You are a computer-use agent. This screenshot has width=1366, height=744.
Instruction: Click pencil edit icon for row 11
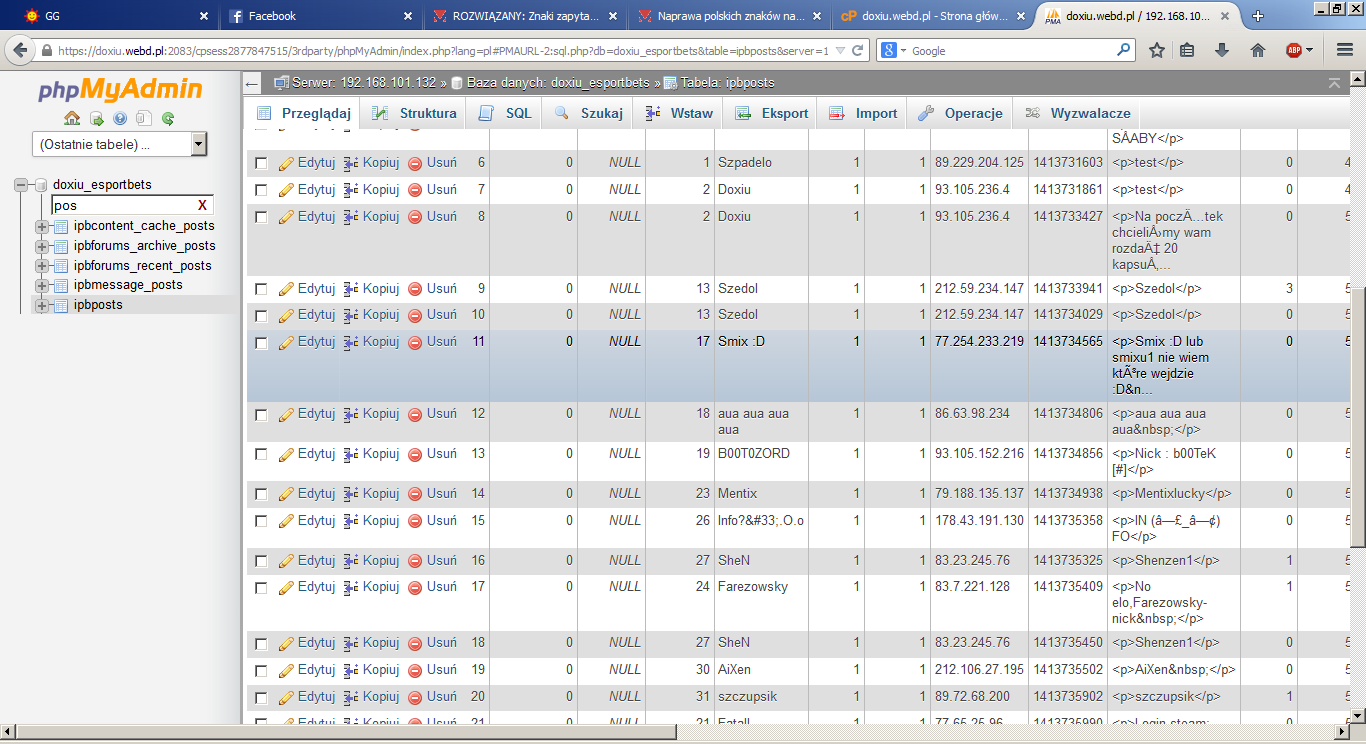click(286, 342)
